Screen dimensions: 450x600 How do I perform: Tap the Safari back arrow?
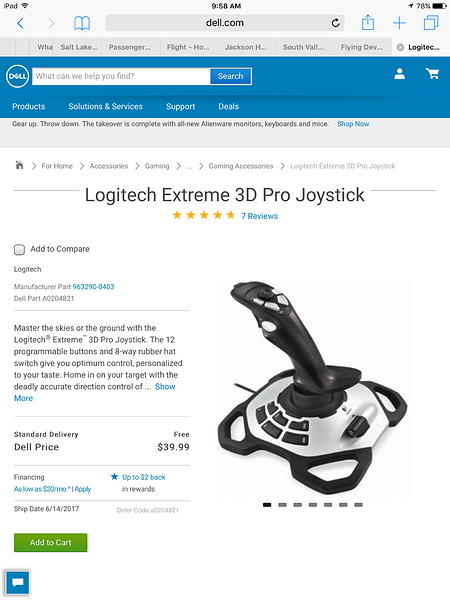21,23
